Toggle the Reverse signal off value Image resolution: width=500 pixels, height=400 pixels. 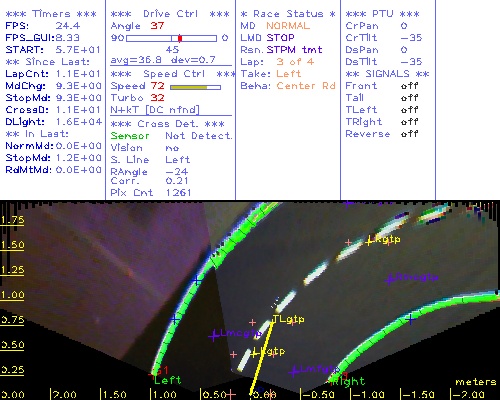pos(409,134)
